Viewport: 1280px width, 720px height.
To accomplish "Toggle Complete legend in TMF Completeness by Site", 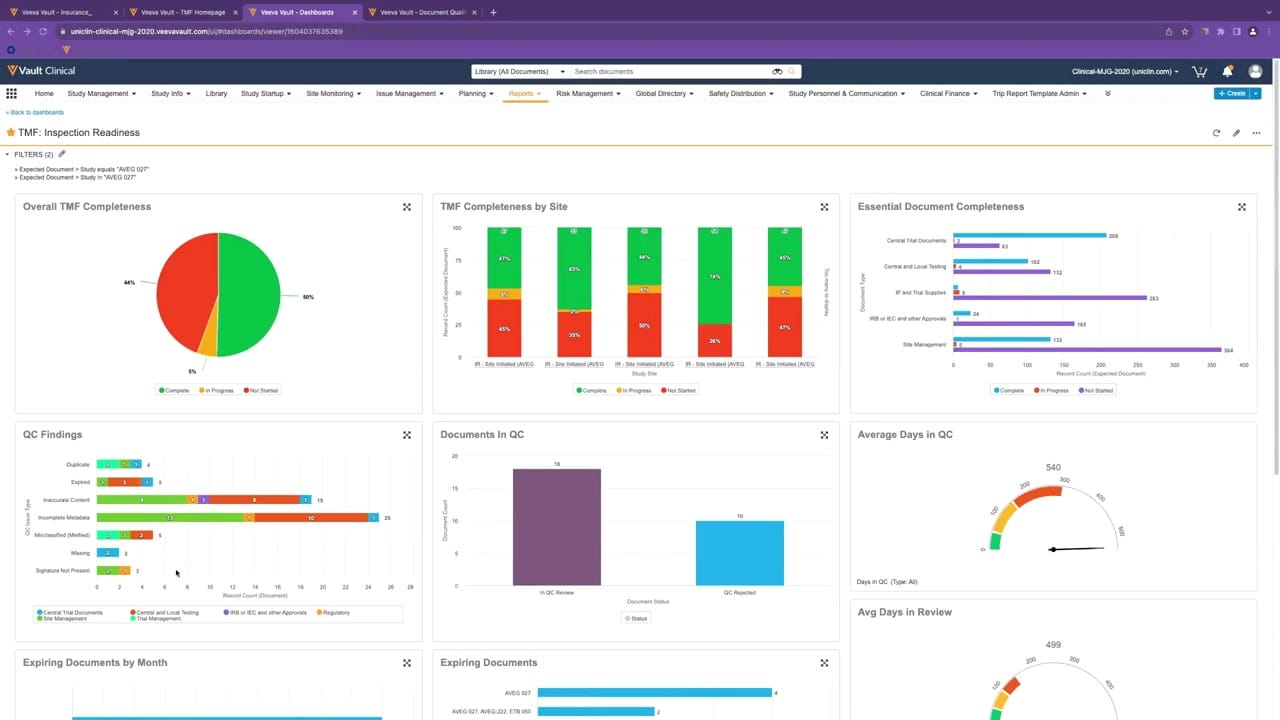I will [592, 390].
